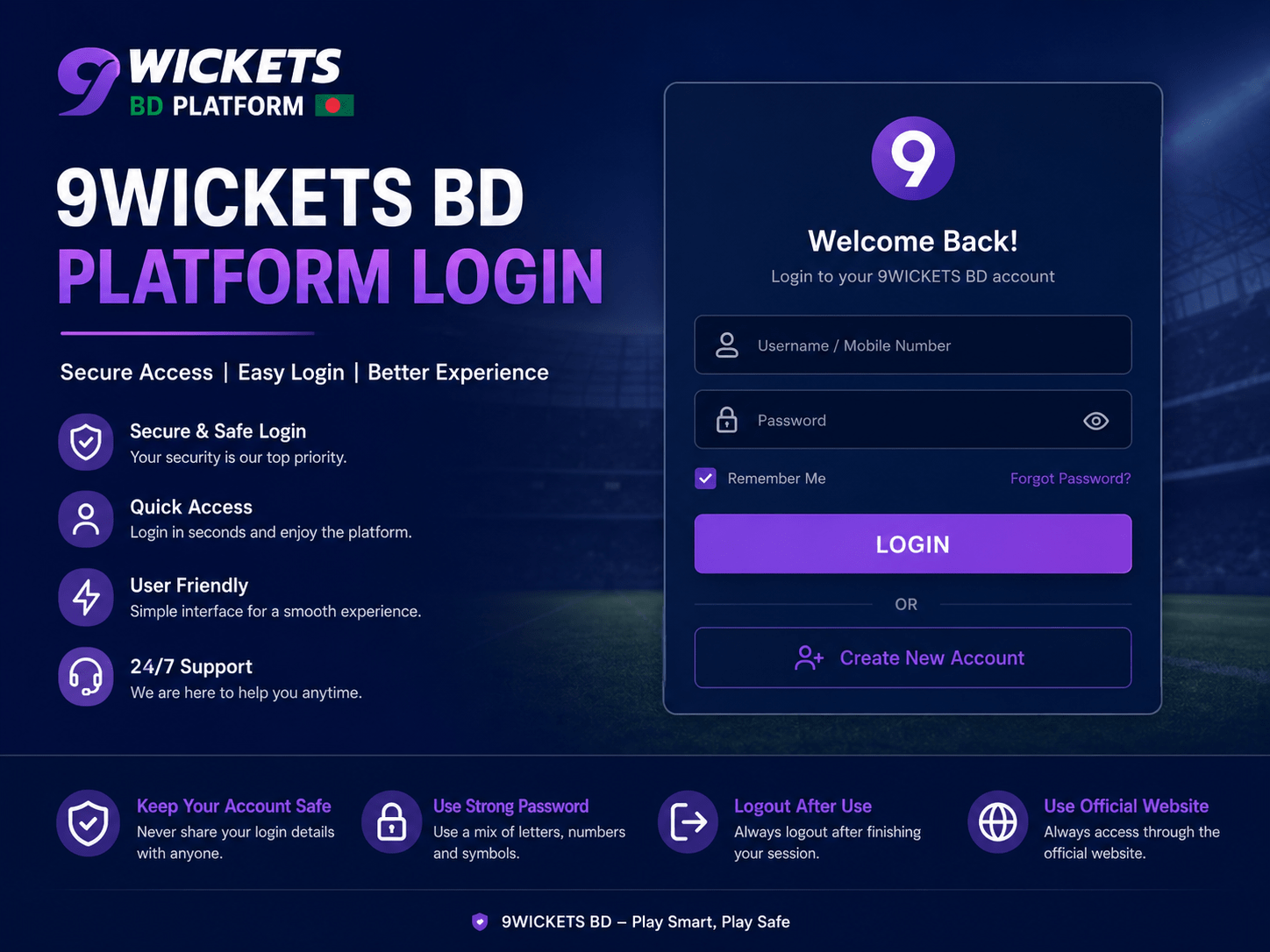The image size is (1270, 952).
Task: Click the purple 9 badge above Welcome Back
Action: [x=913, y=158]
